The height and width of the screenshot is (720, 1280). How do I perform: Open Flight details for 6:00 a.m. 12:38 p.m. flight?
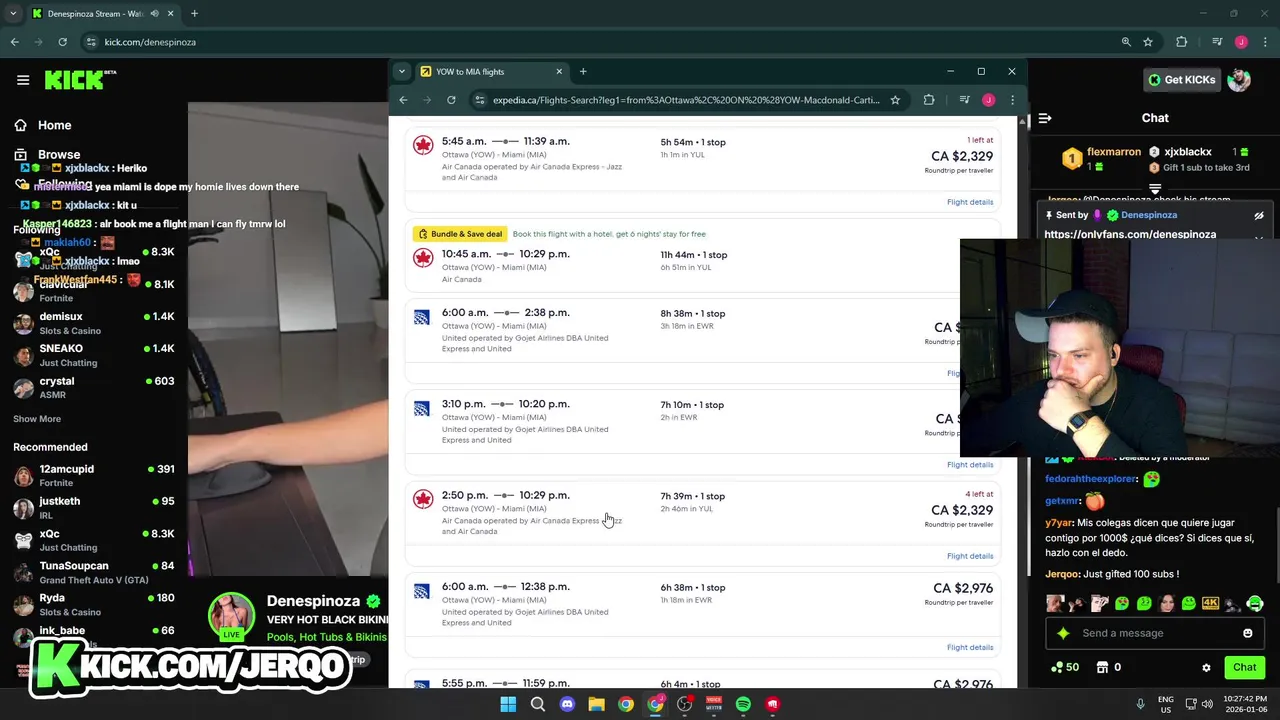coord(970,647)
